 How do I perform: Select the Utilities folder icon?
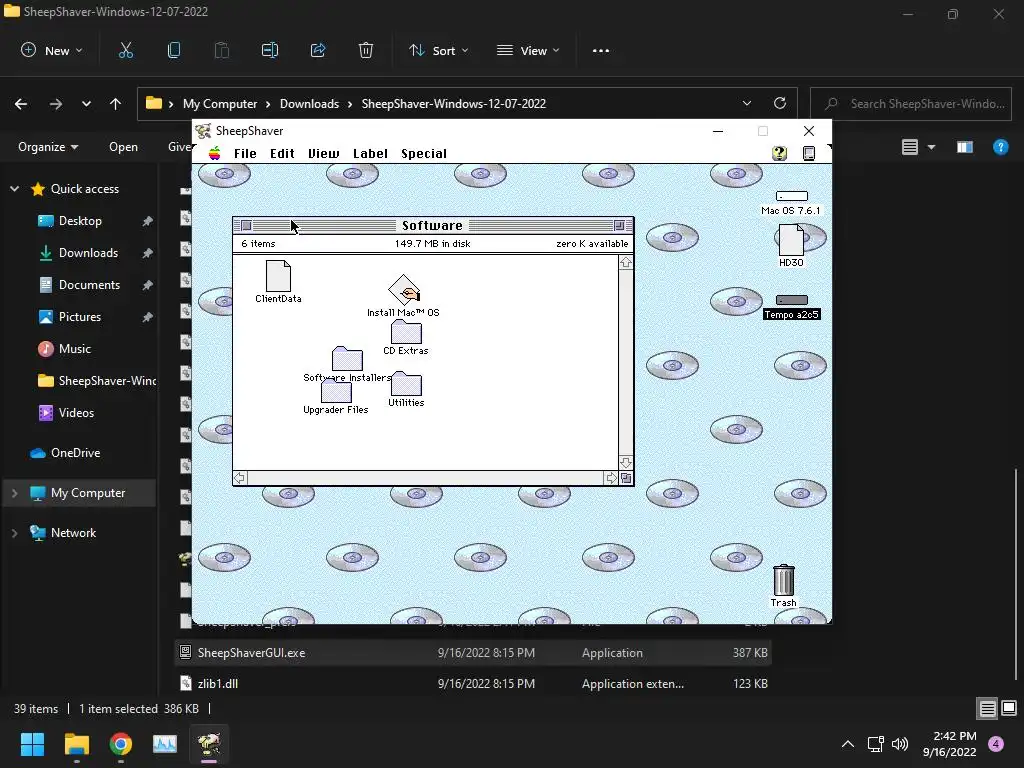(406, 384)
